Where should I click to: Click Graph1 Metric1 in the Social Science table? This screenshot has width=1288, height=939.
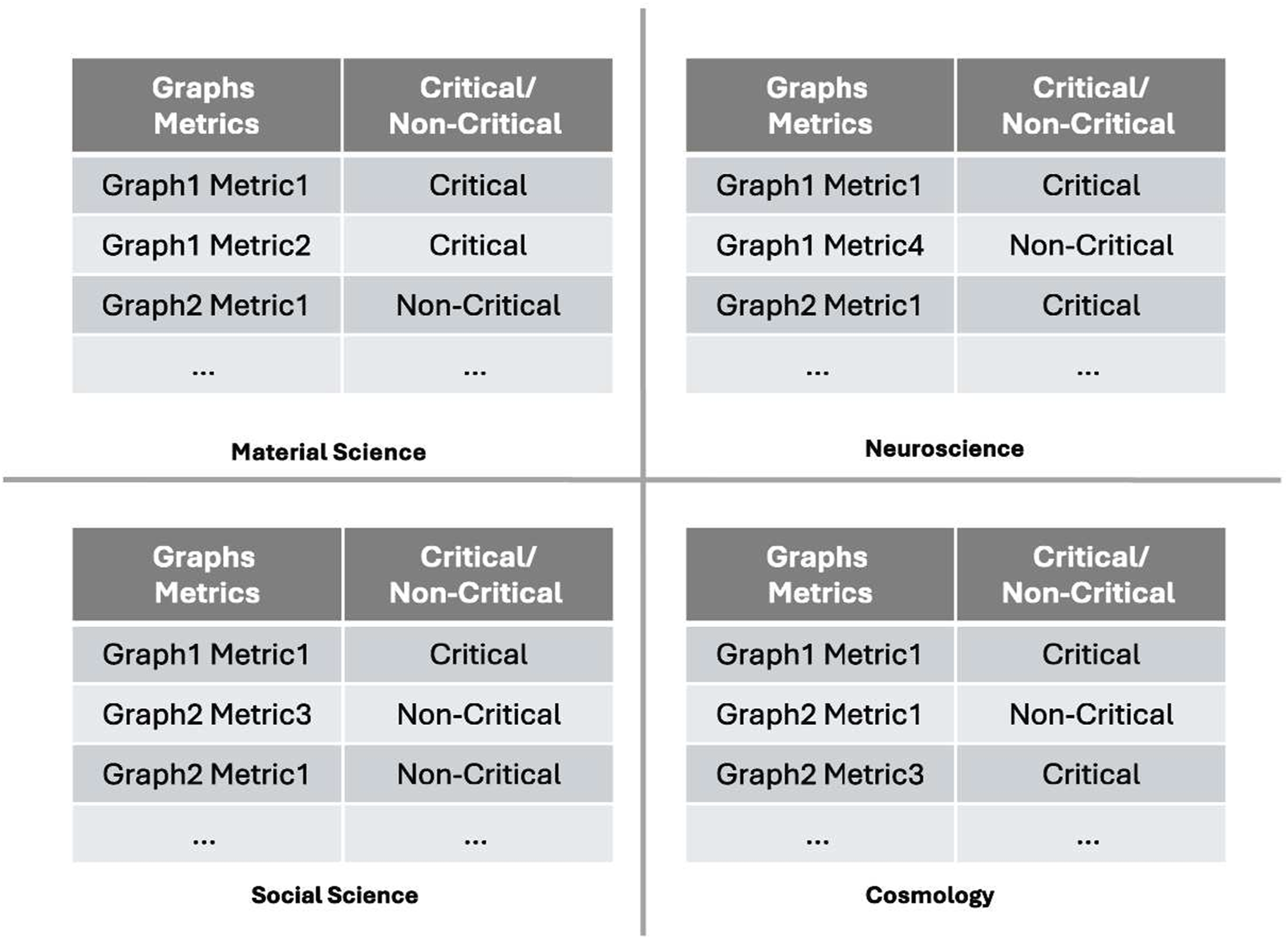tap(206, 654)
